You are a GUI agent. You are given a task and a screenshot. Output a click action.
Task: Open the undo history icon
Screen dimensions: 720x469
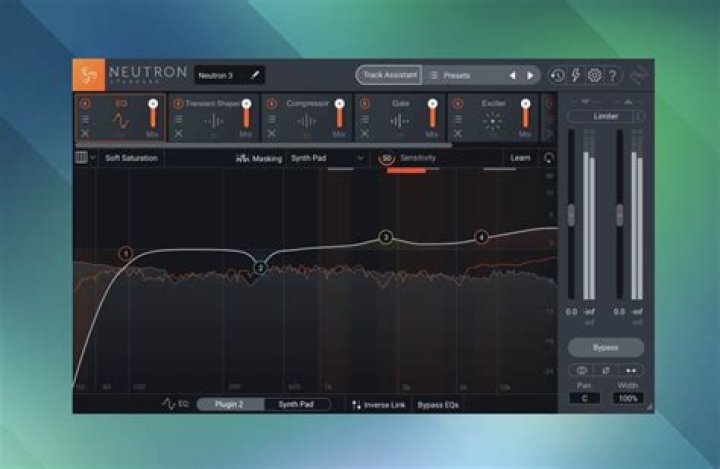point(557,75)
